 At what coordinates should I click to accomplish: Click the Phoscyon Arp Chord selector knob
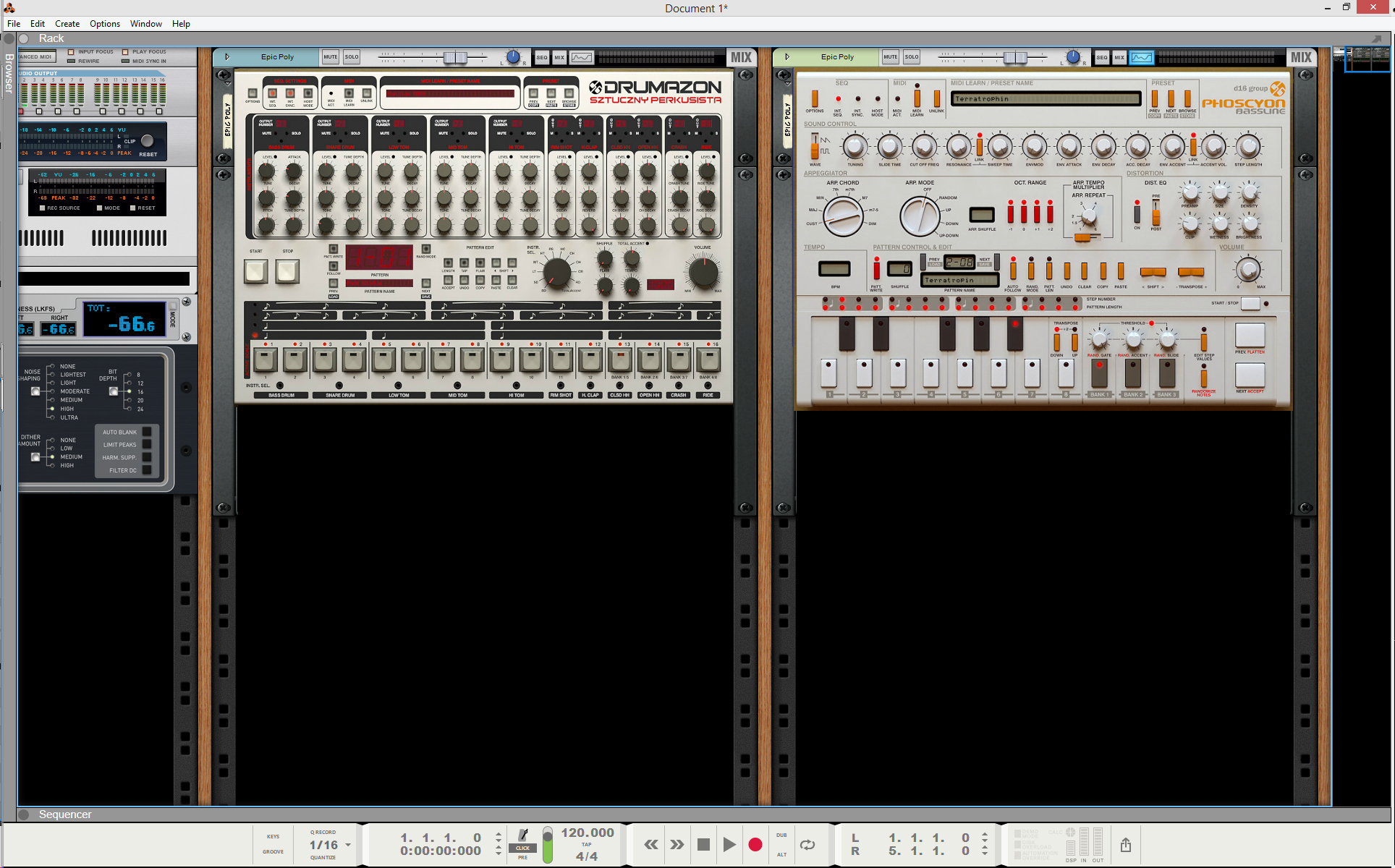[x=843, y=216]
